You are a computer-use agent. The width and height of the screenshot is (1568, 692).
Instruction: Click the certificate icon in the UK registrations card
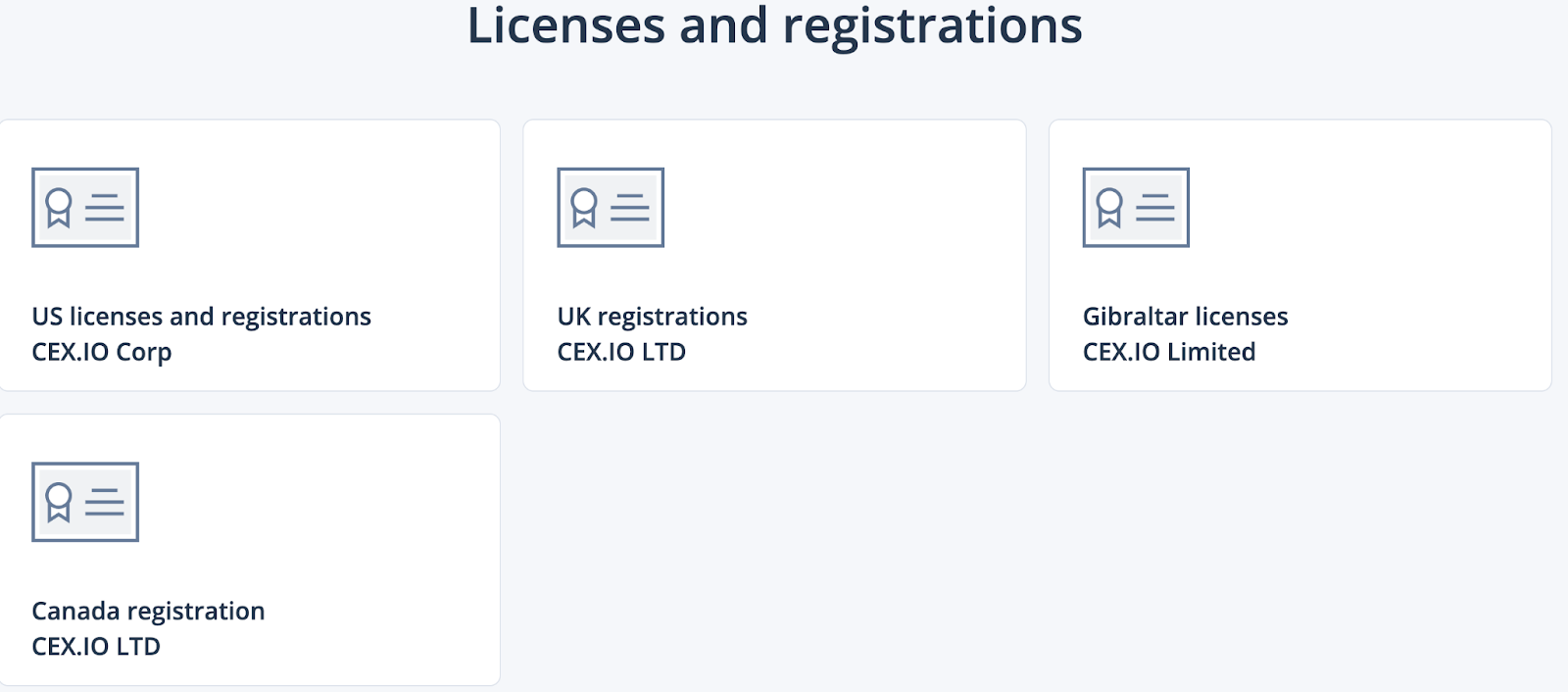click(611, 207)
